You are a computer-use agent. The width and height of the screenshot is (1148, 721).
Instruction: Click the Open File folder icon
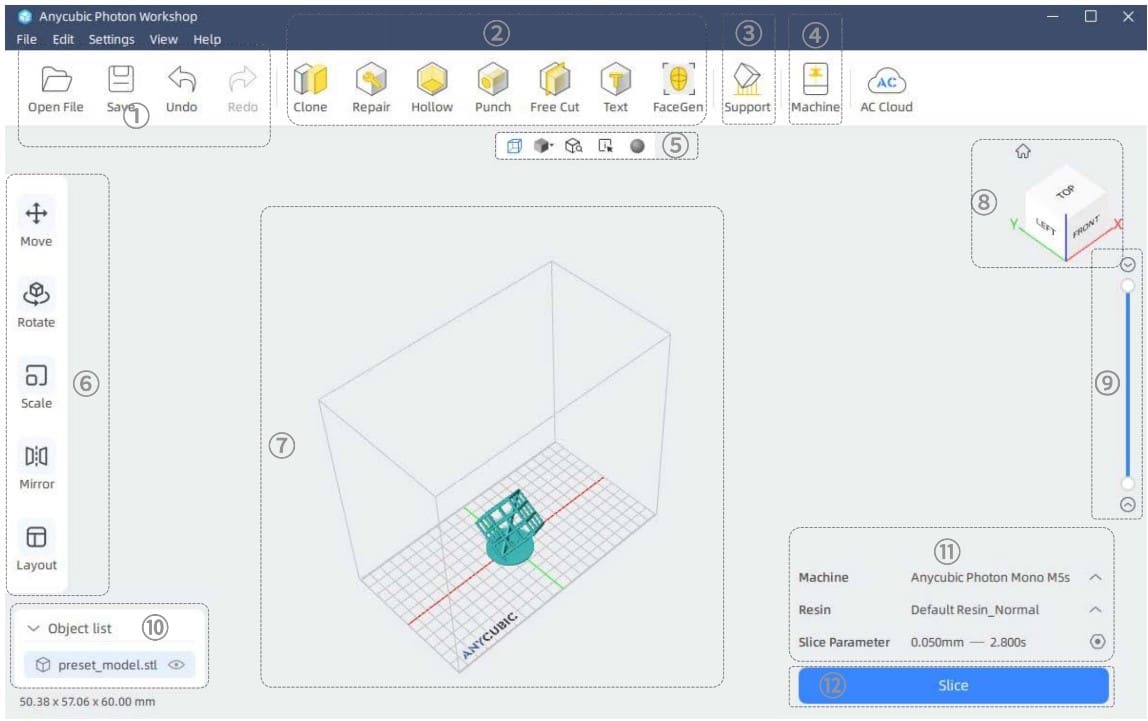pos(56,79)
